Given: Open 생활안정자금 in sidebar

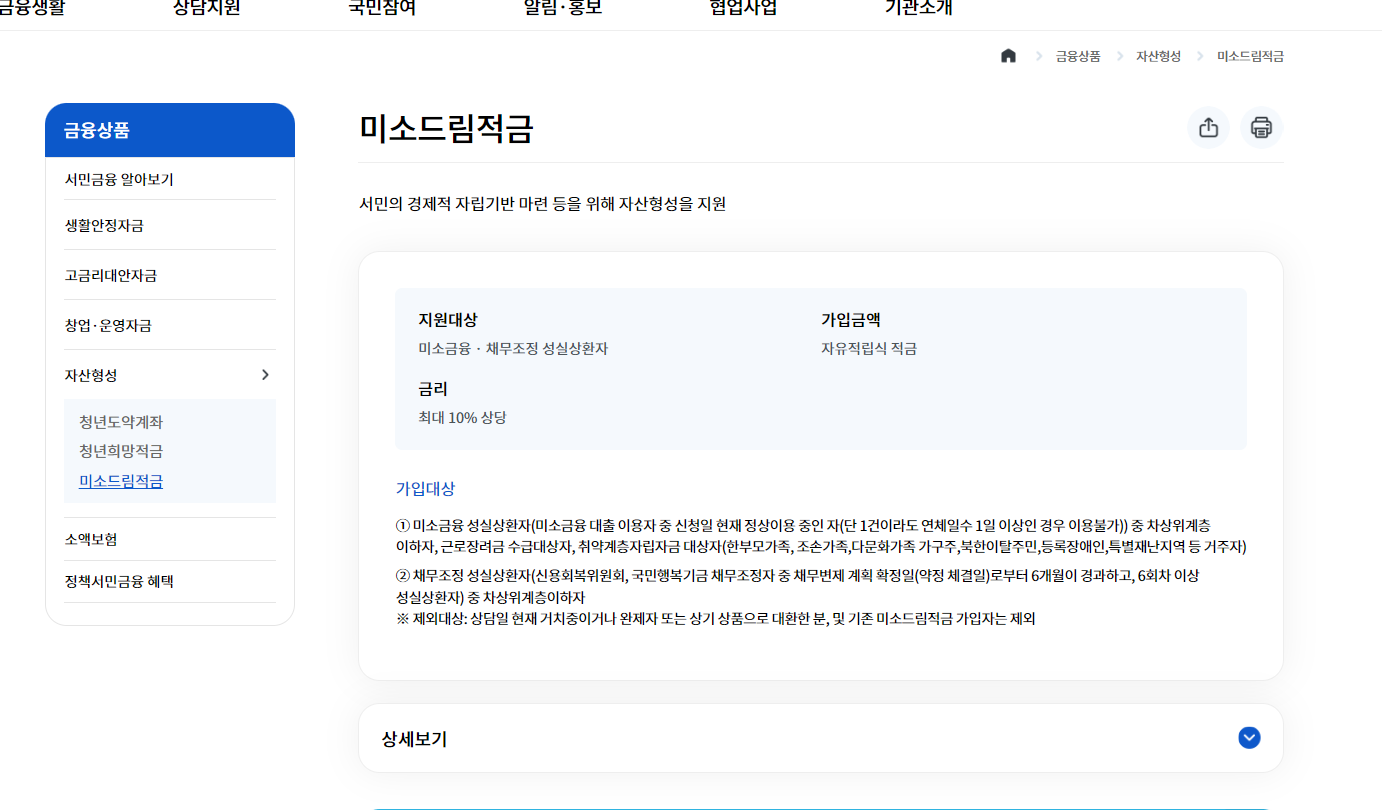Looking at the screenshot, I should tap(104, 226).
